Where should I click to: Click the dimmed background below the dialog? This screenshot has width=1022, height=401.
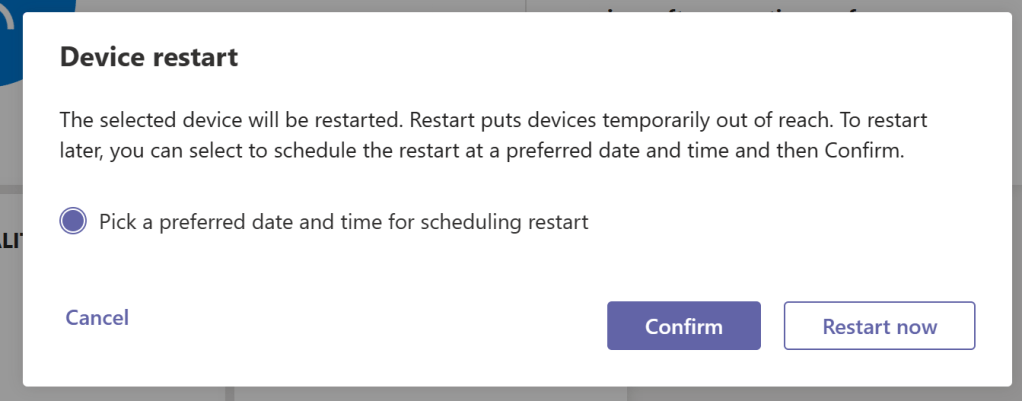pyautogui.click(x=500, y=394)
